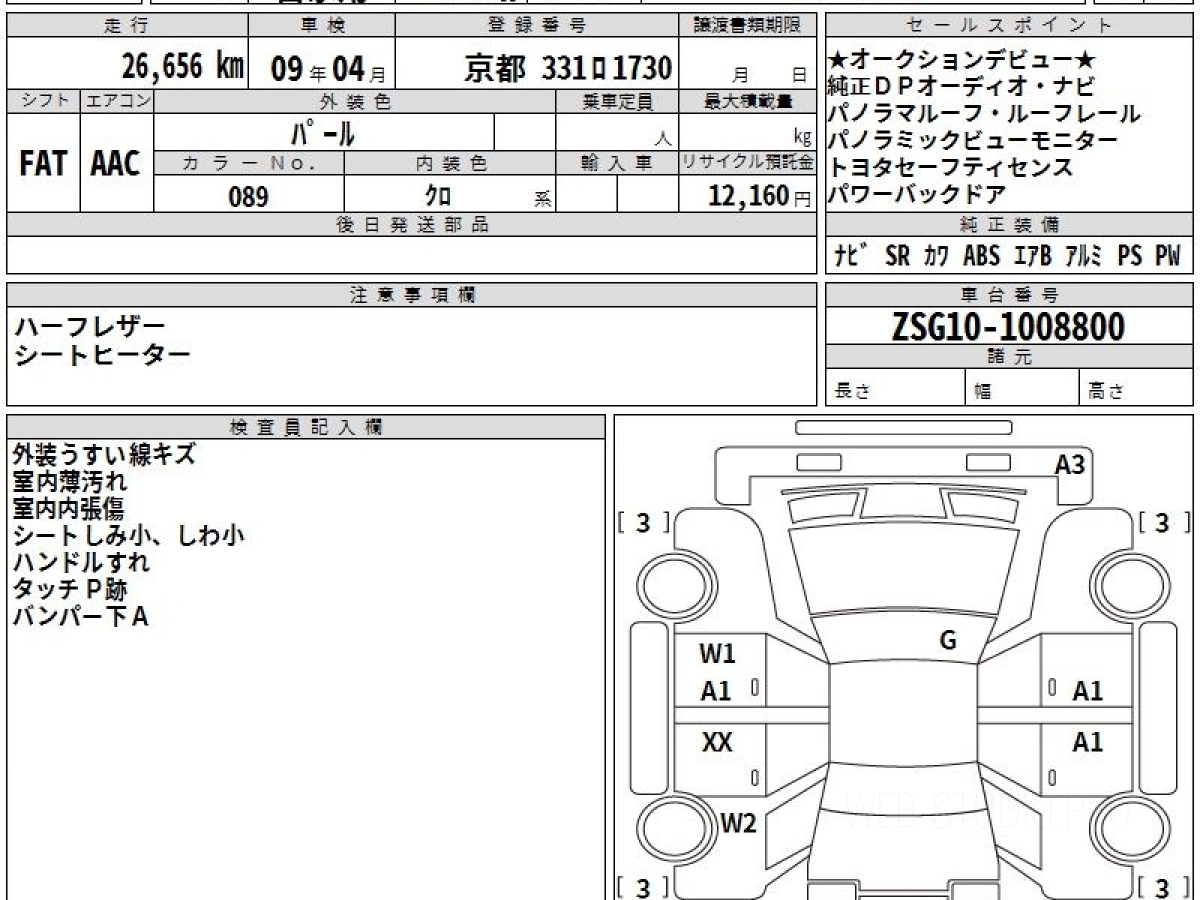Select the パノラマルーフ・ルーフレール line
Viewport: 1200px width, 900px height.
[x=984, y=113]
